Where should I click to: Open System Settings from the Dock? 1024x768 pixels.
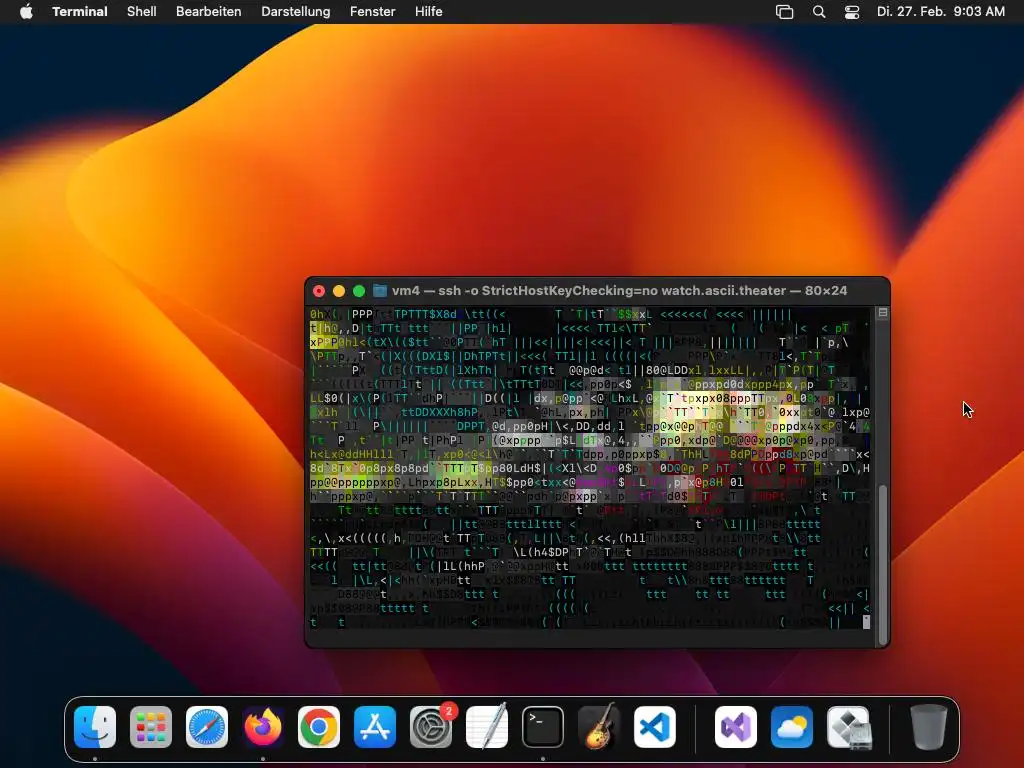coord(431,727)
